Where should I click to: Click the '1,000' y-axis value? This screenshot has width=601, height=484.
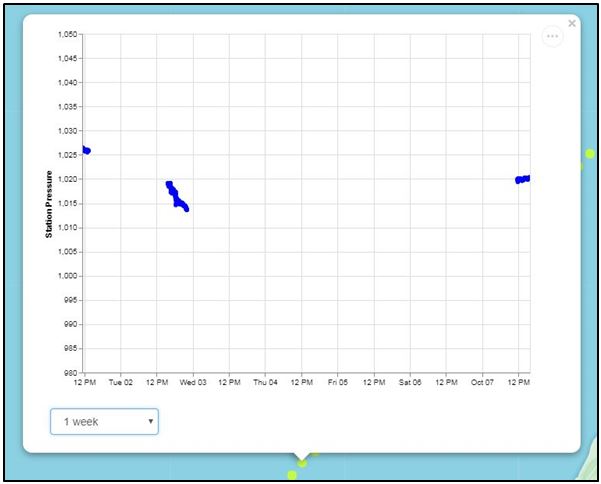[x=67, y=276]
